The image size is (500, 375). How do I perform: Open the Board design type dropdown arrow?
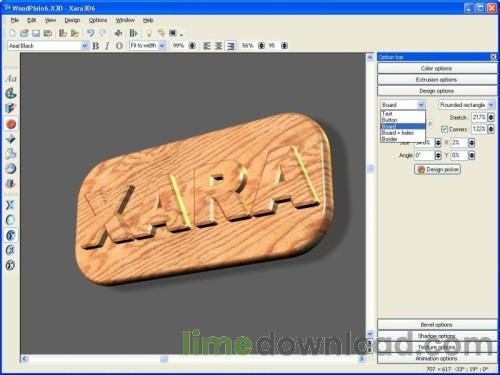[421, 105]
